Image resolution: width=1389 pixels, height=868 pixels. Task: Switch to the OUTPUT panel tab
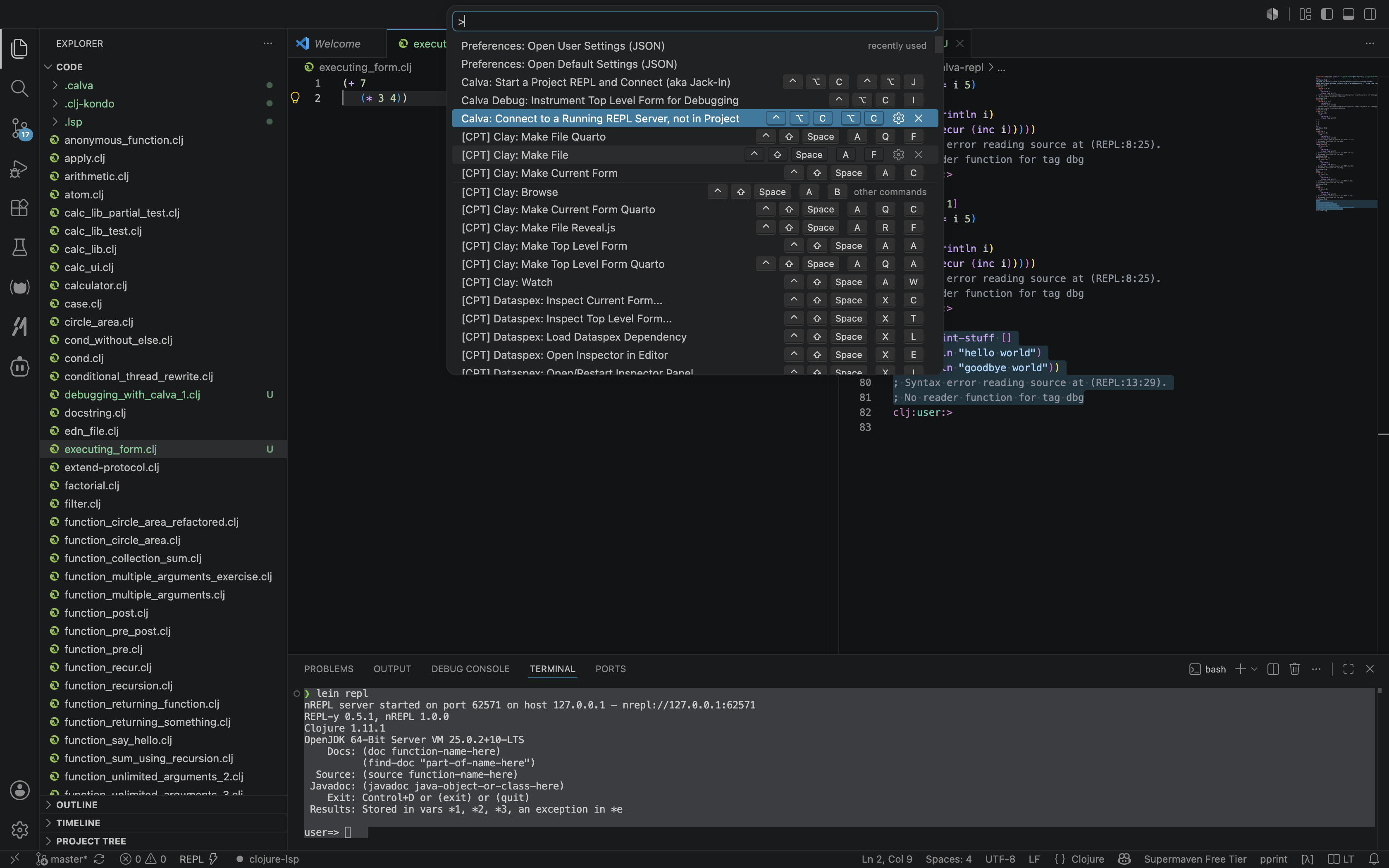pos(393,669)
